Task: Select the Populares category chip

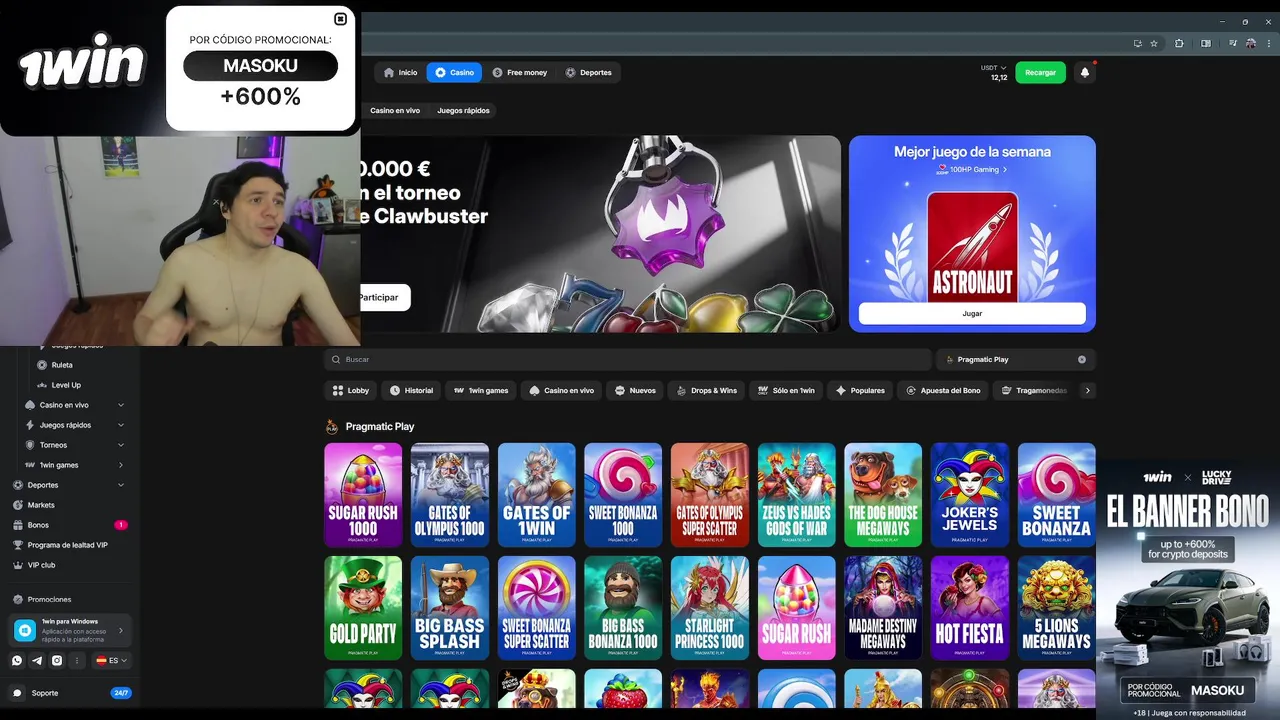Action: coord(860,390)
